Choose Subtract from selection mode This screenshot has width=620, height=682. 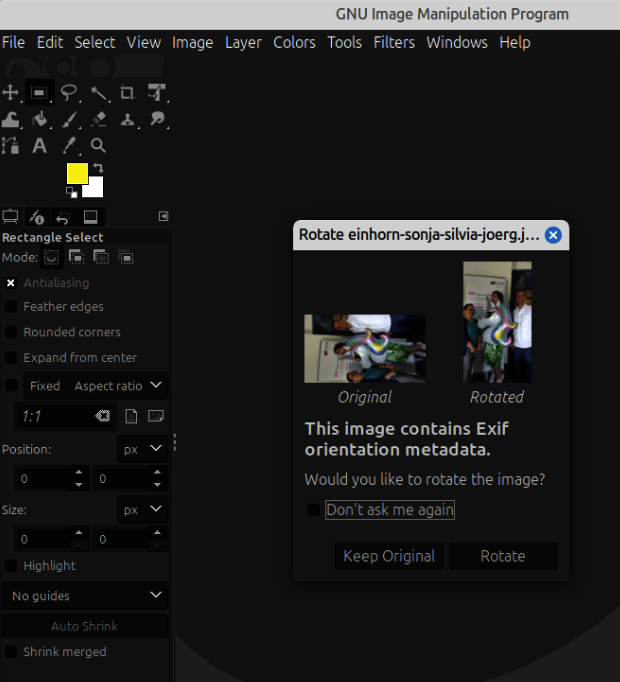click(101, 257)
